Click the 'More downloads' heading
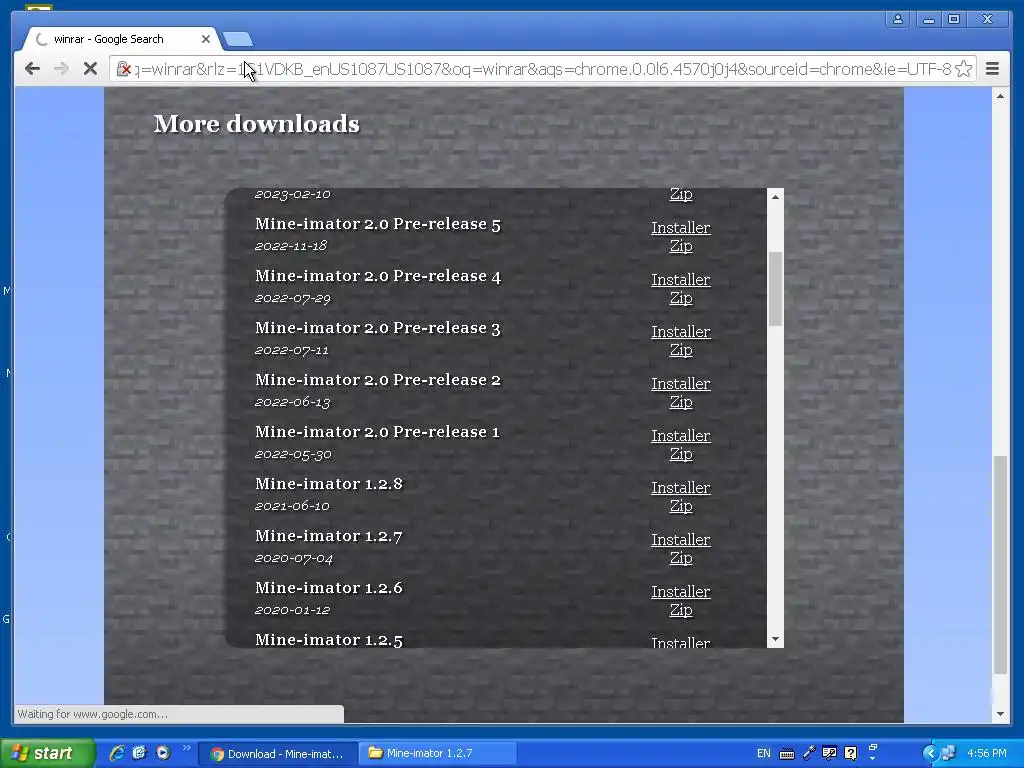The width and height of the screenshot is (1024, 768). (x=257, y=124)
